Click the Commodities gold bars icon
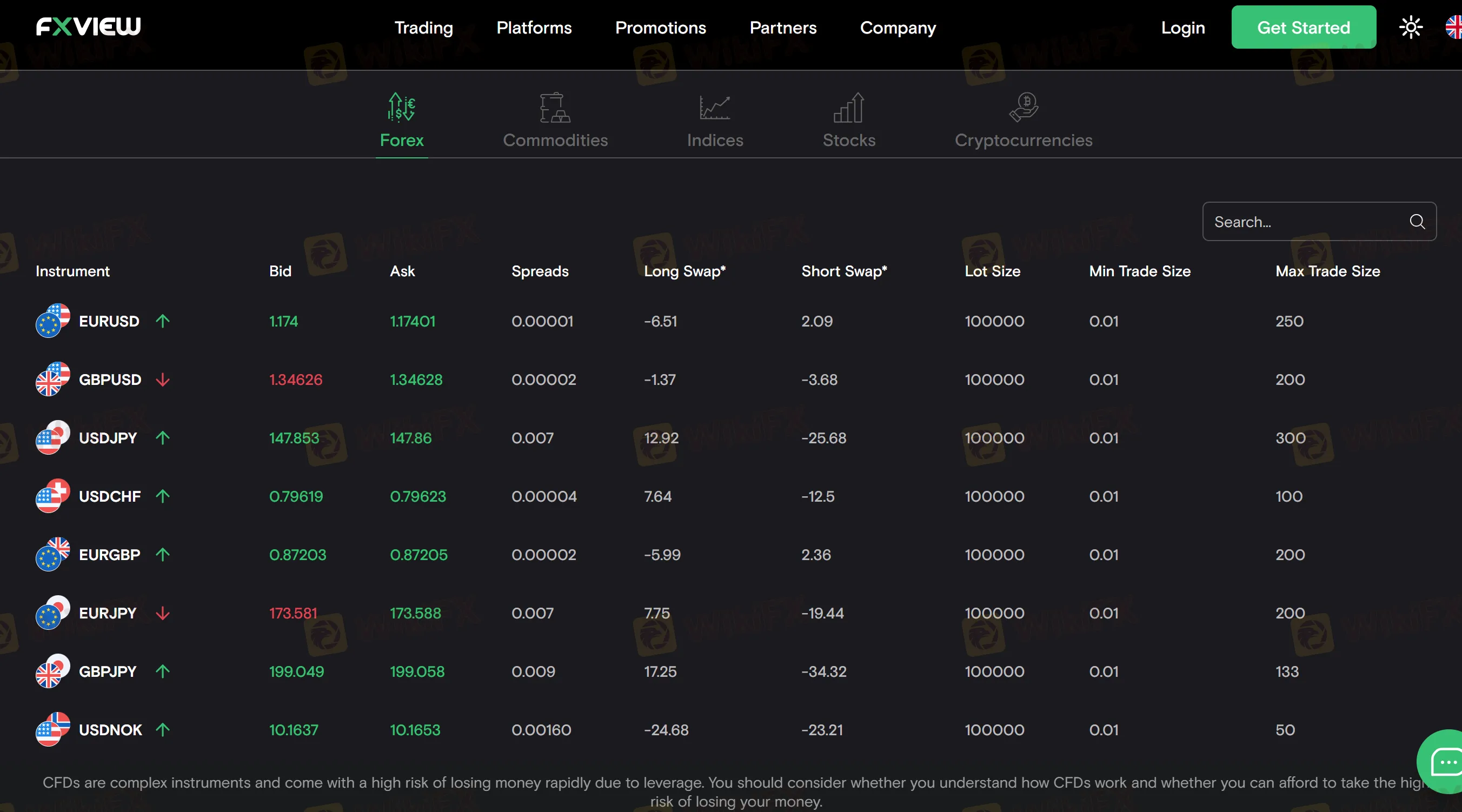1462x812 pixels. coord(555,107)
